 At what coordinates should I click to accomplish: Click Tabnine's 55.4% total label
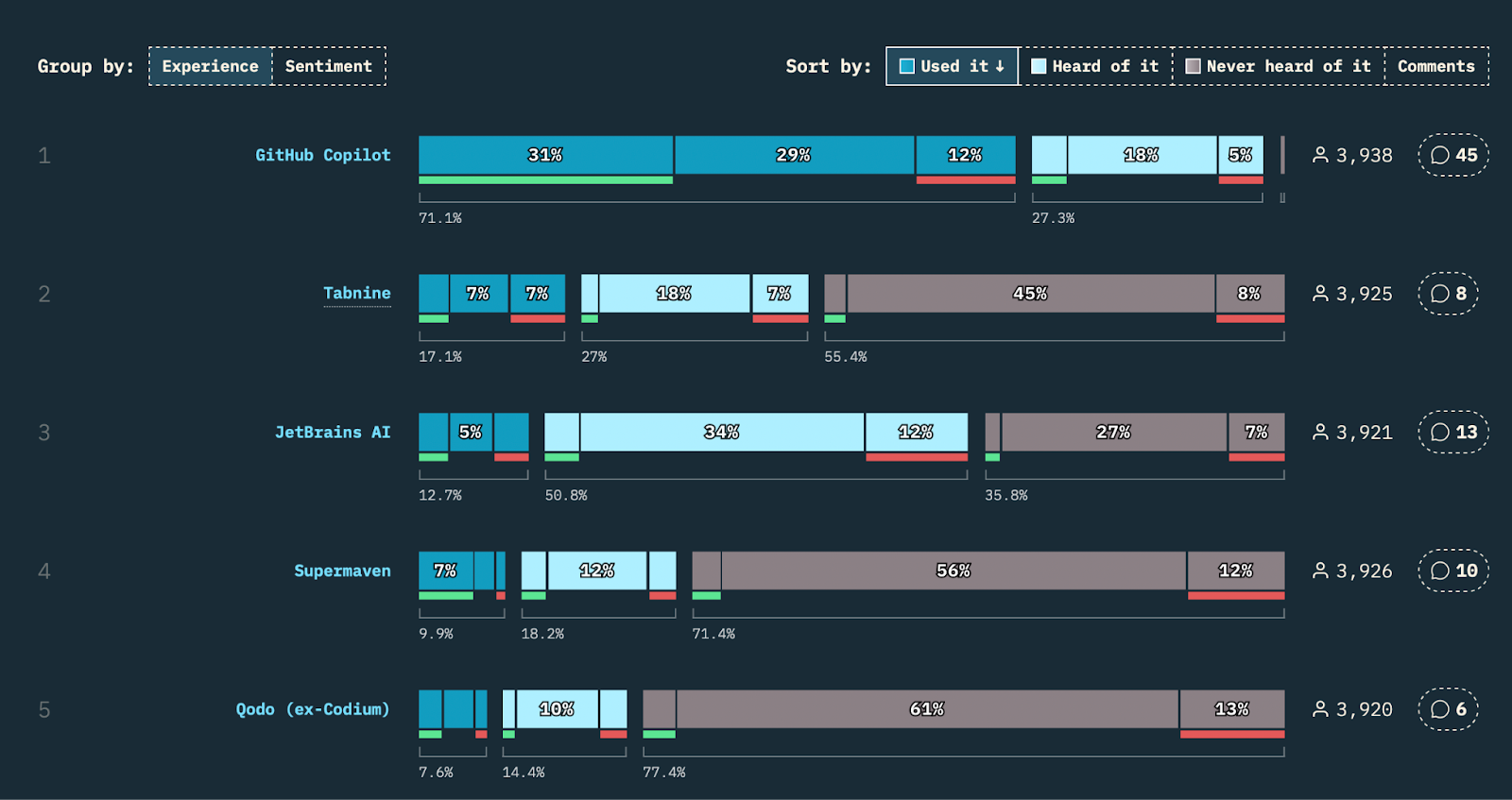pyautogui.click(x=846, y=357)
